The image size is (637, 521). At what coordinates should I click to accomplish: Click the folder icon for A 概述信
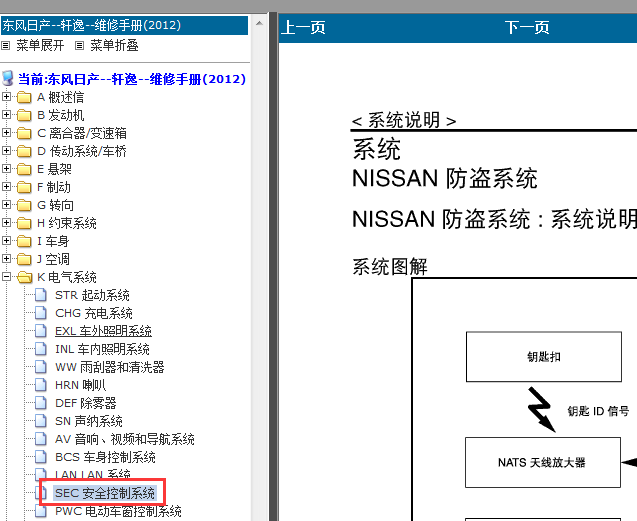[24, 97]
